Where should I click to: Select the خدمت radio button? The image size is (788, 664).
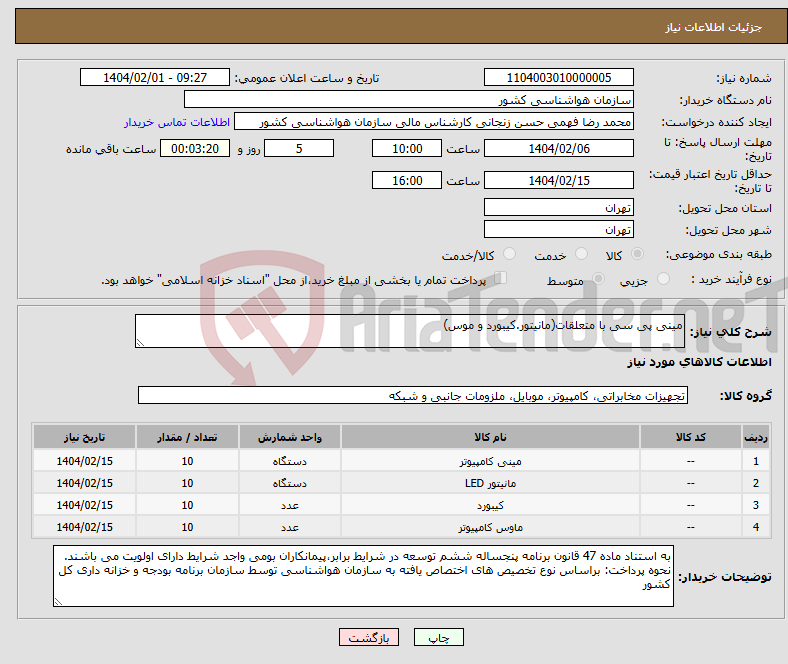click(x=581, y=254)
